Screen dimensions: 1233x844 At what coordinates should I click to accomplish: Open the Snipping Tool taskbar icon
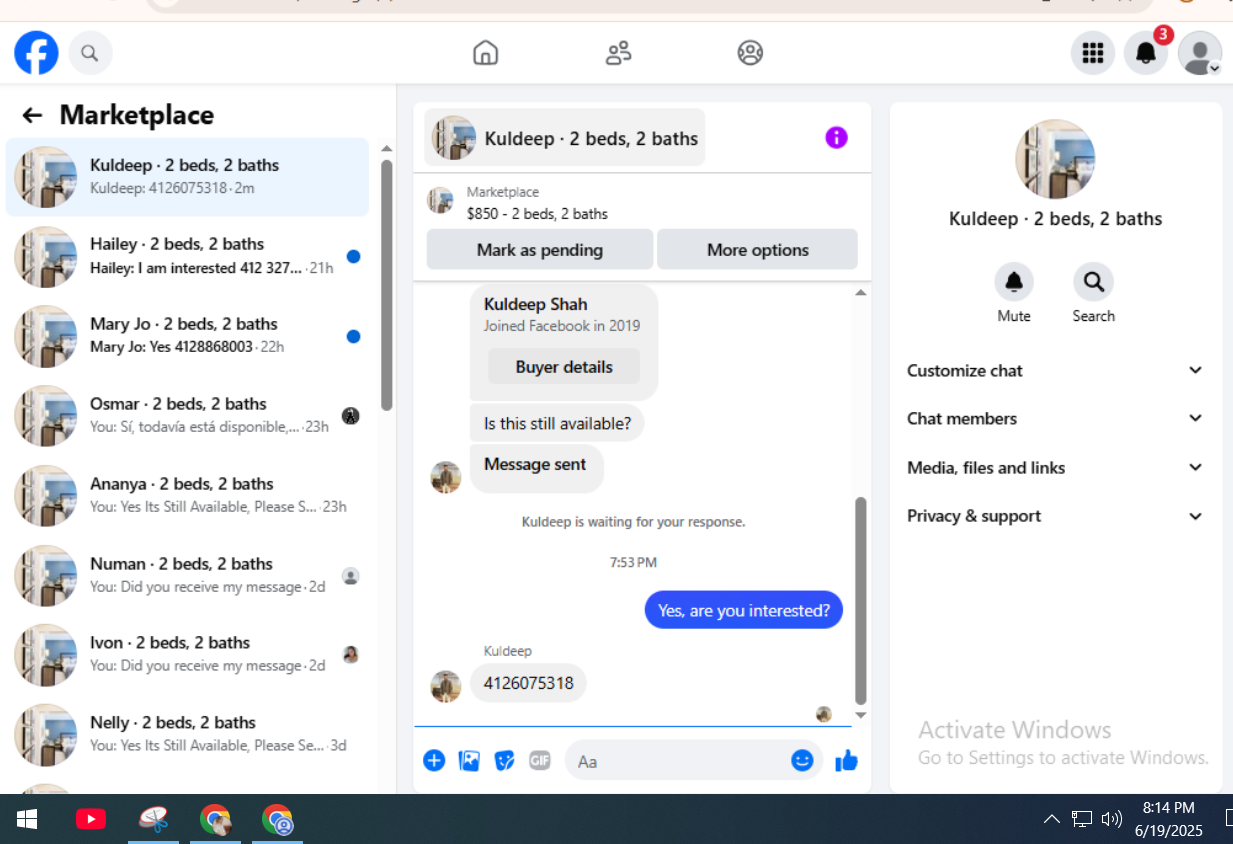click(153, 820)
